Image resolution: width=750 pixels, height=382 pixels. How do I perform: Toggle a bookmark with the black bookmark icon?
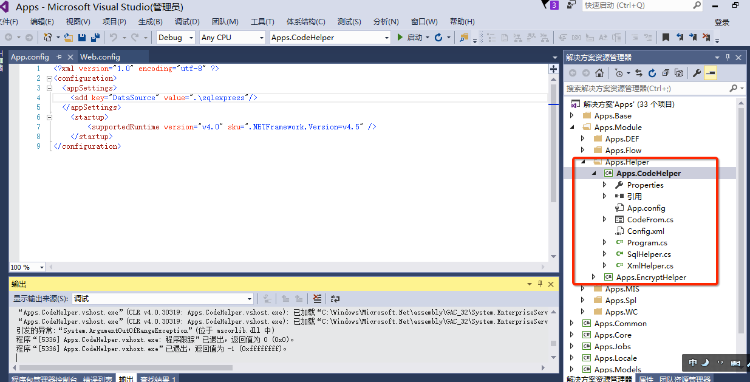click(665, 37)
